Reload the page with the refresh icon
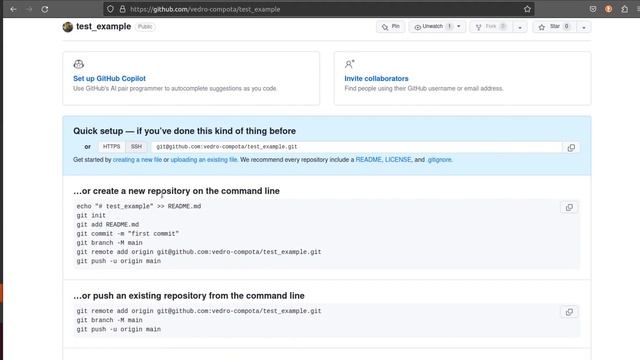Image resolution: width=640 pixels, height=360 pixels. coord(44,9)
